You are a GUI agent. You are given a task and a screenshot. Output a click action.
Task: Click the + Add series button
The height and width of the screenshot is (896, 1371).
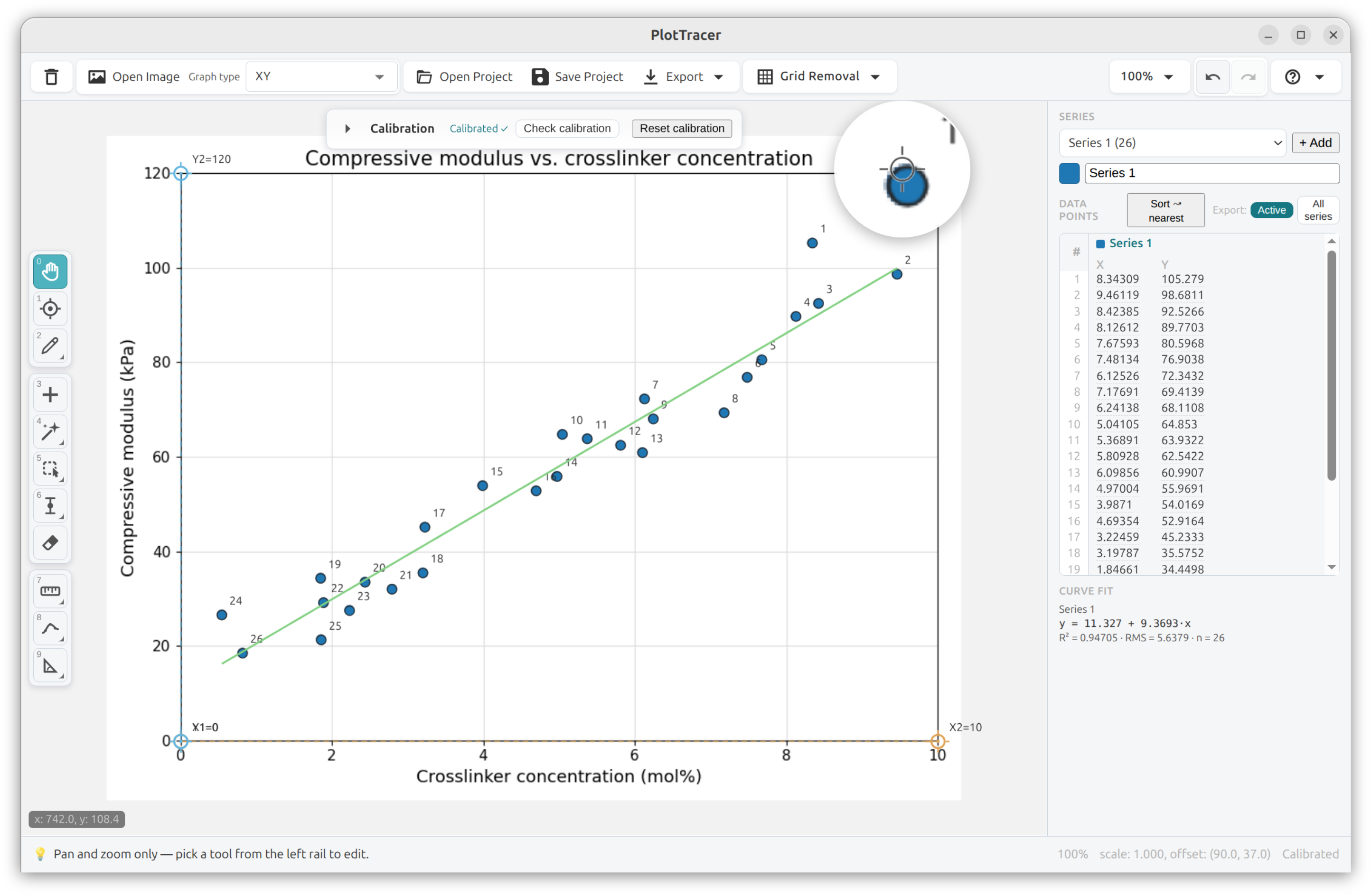click(1315, 143)
